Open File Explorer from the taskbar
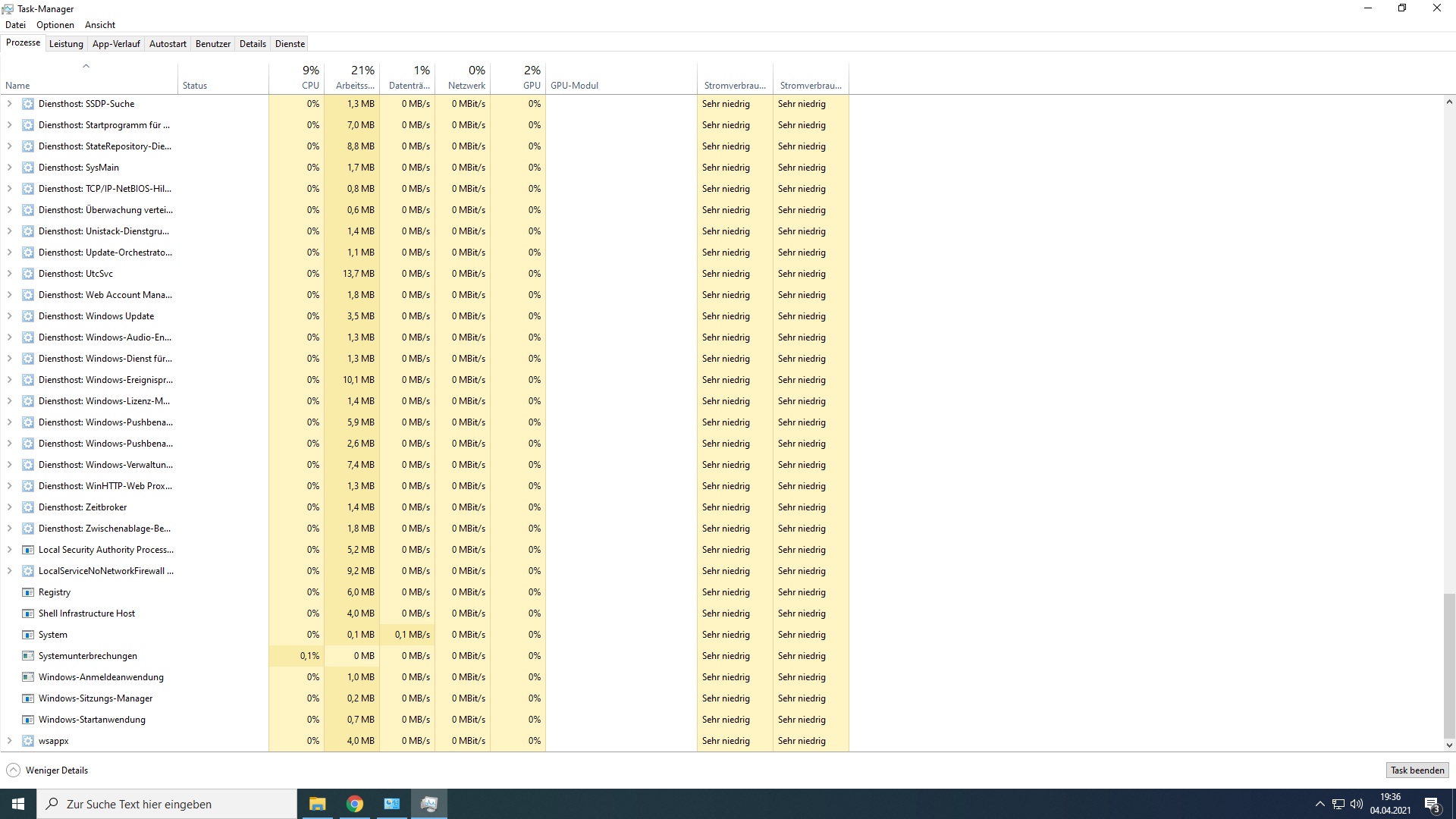 click(x=317, y=803)
